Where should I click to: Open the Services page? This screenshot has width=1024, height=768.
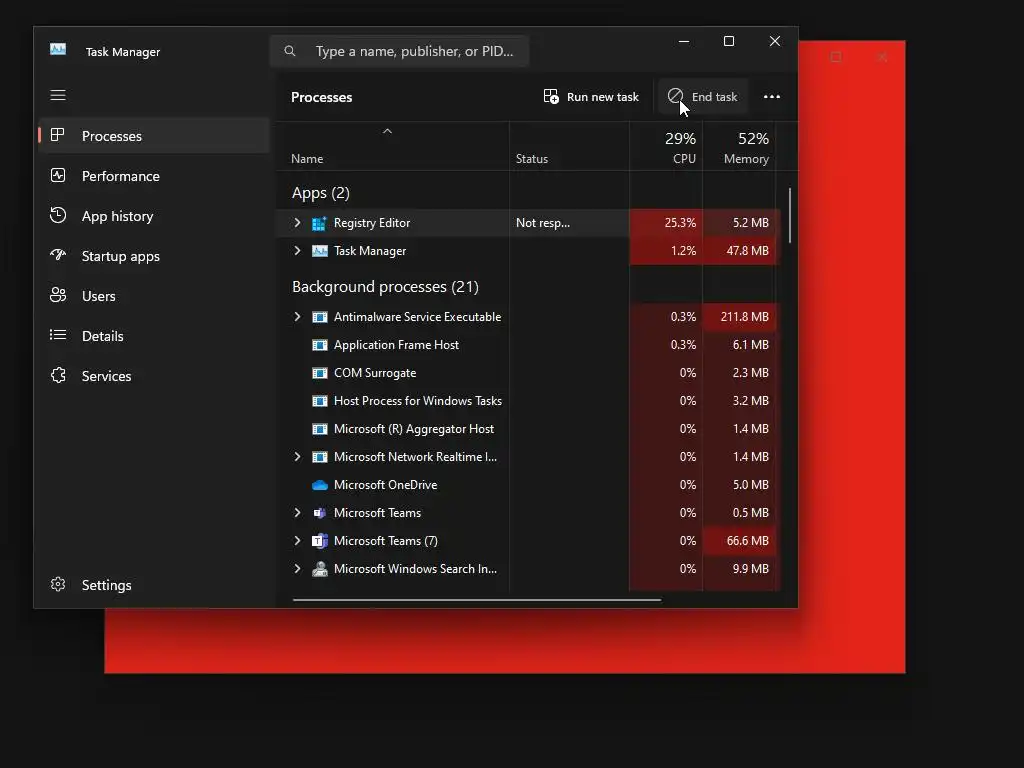[x=154, y=376]
